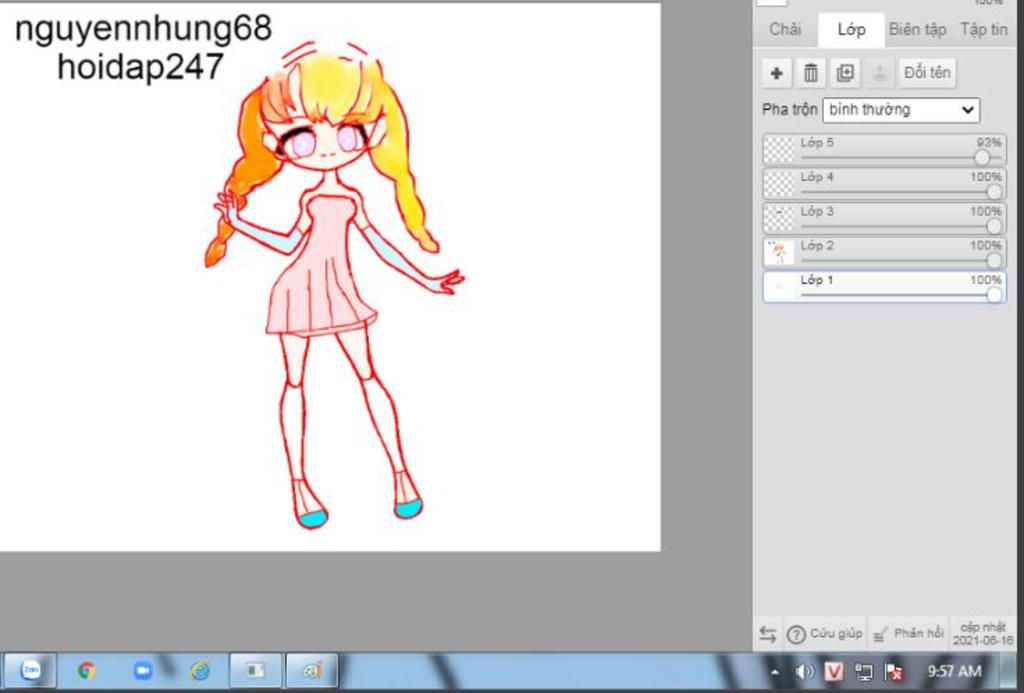
Task: Switch to the Chải tab
Action: coord(785,29)
